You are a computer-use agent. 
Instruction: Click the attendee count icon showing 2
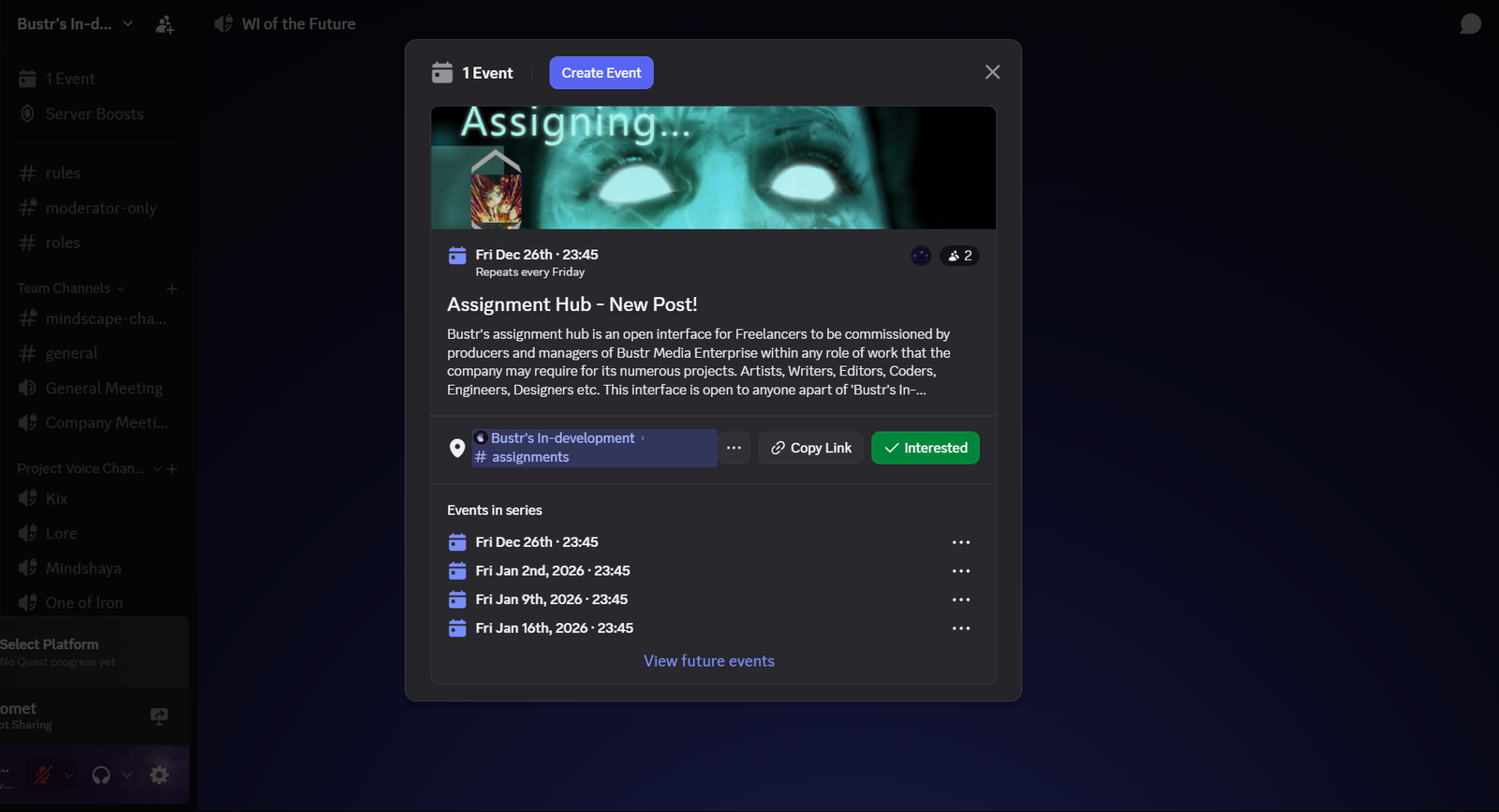(959, 256)
